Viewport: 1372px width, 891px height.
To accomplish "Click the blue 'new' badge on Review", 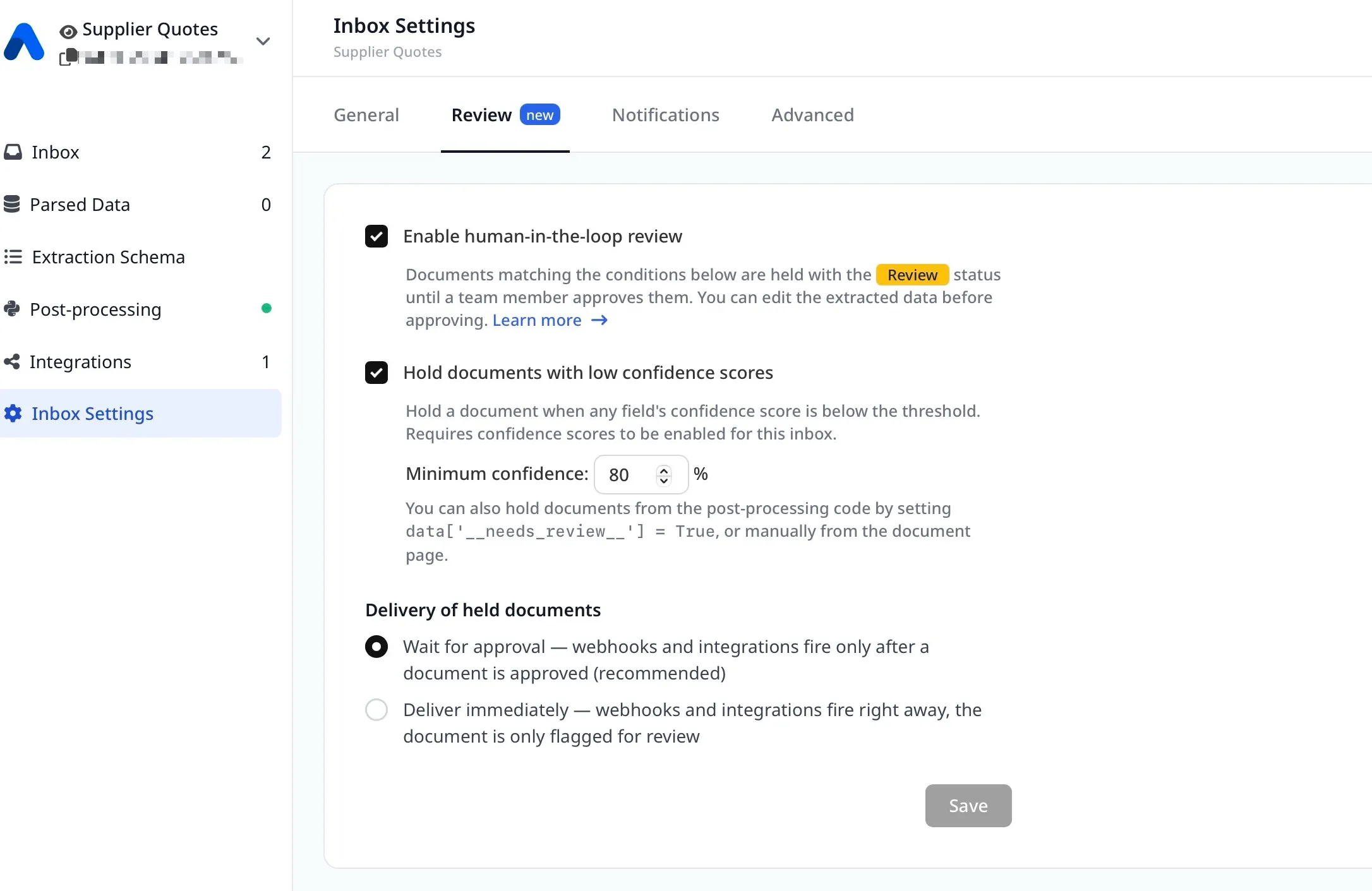I will click(x=540, y=115).
